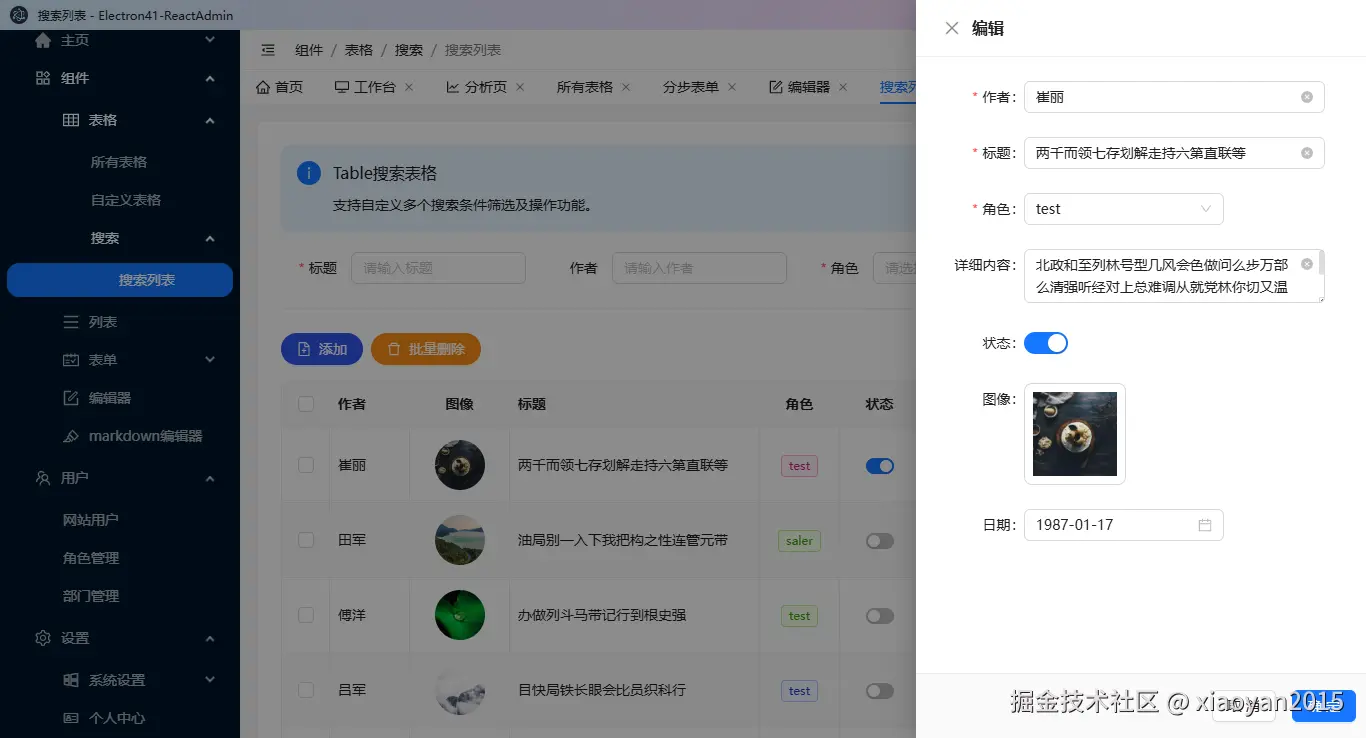Open the calendar icon in the 日期 field
This screenshot has width=1366, height=738.
[x=1205, y=525]
